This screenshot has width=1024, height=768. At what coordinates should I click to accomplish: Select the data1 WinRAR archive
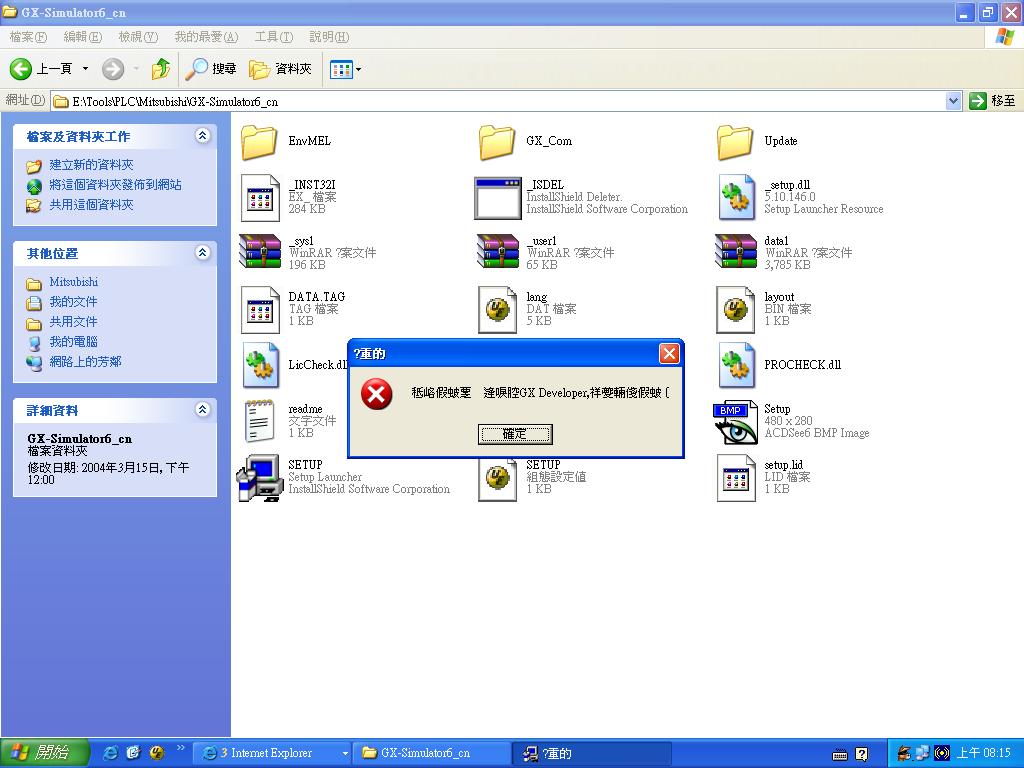pyautogui.click(x=736, y=252)
